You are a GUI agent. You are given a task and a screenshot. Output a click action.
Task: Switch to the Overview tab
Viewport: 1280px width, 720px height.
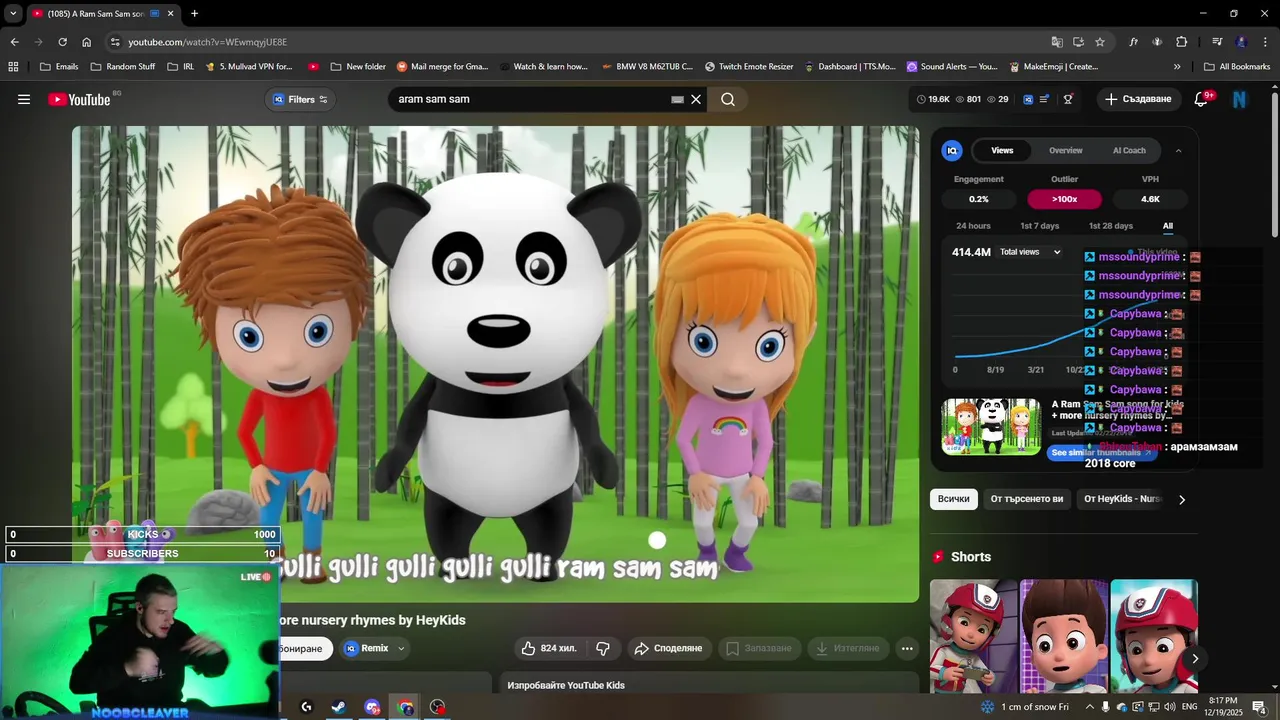pos(1065,150)
